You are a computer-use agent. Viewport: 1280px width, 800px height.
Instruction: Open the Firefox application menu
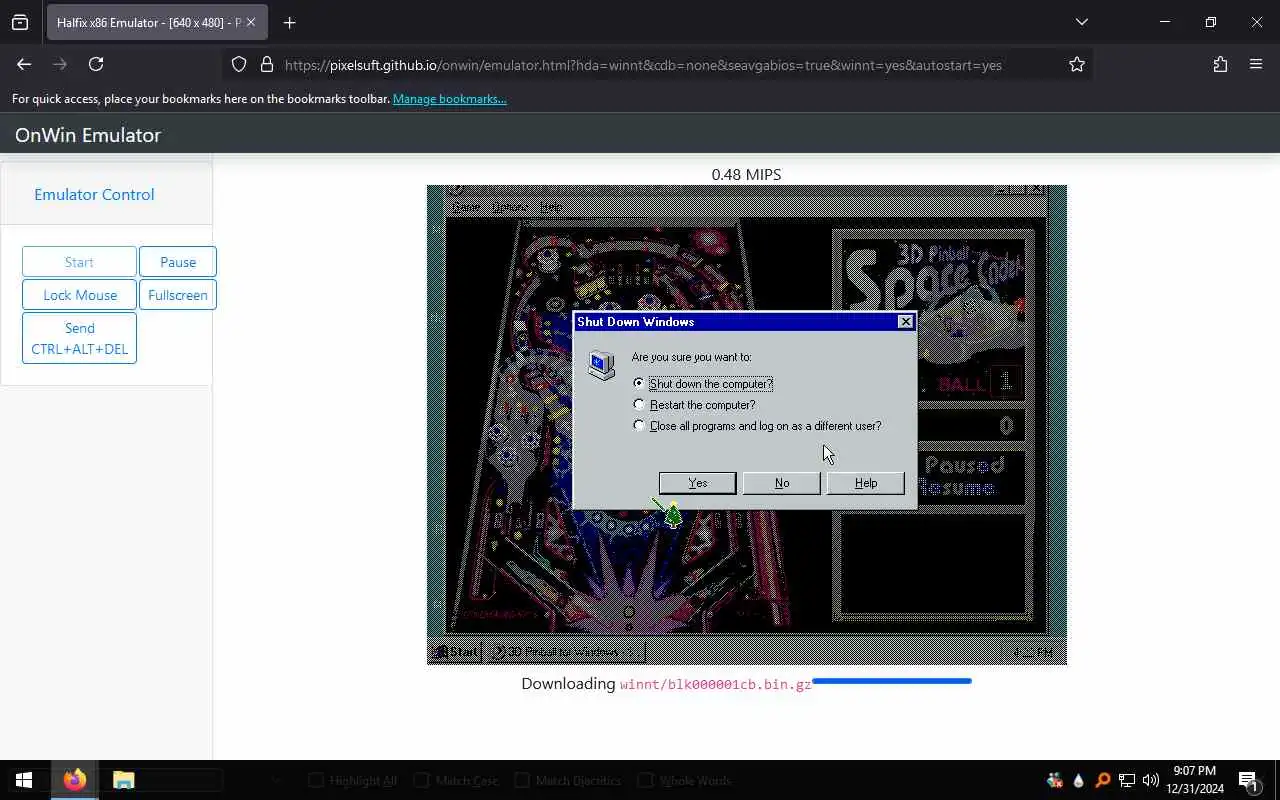pyautogui.click(x=1256, y=64)
